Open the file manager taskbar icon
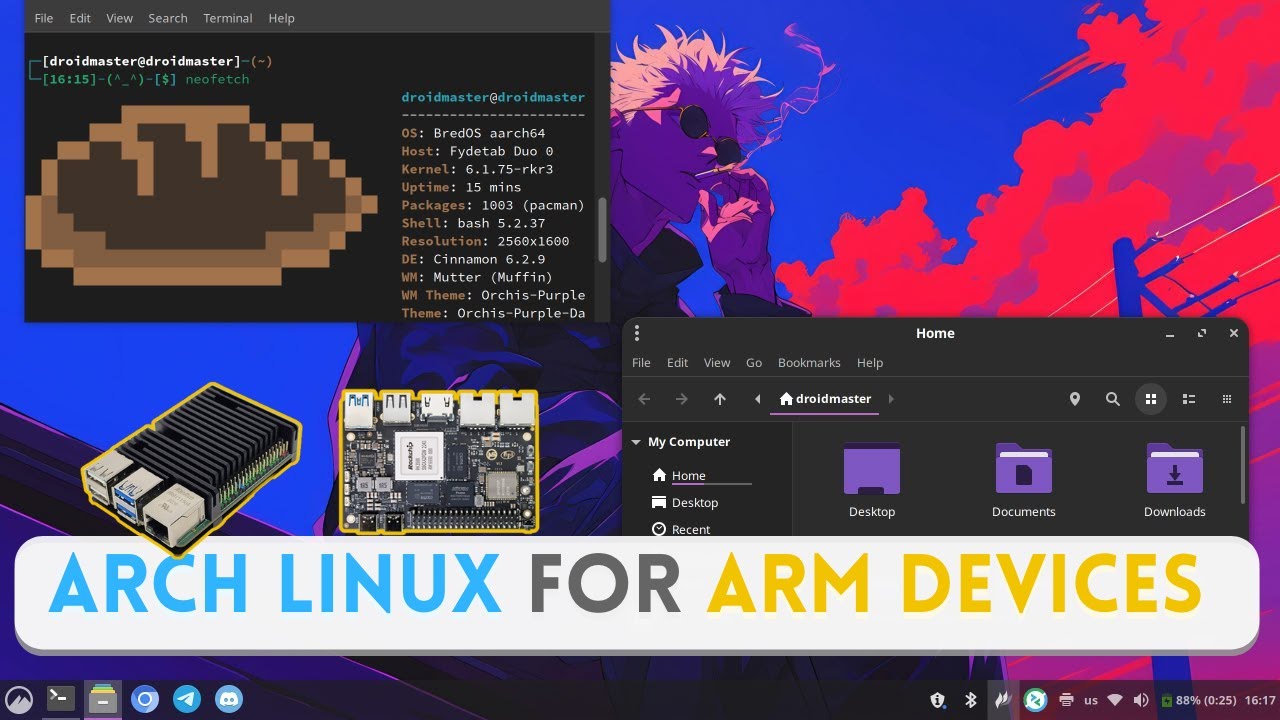Image resolution: width=1280 pixels, height=720 pixels. click(102, 698)
